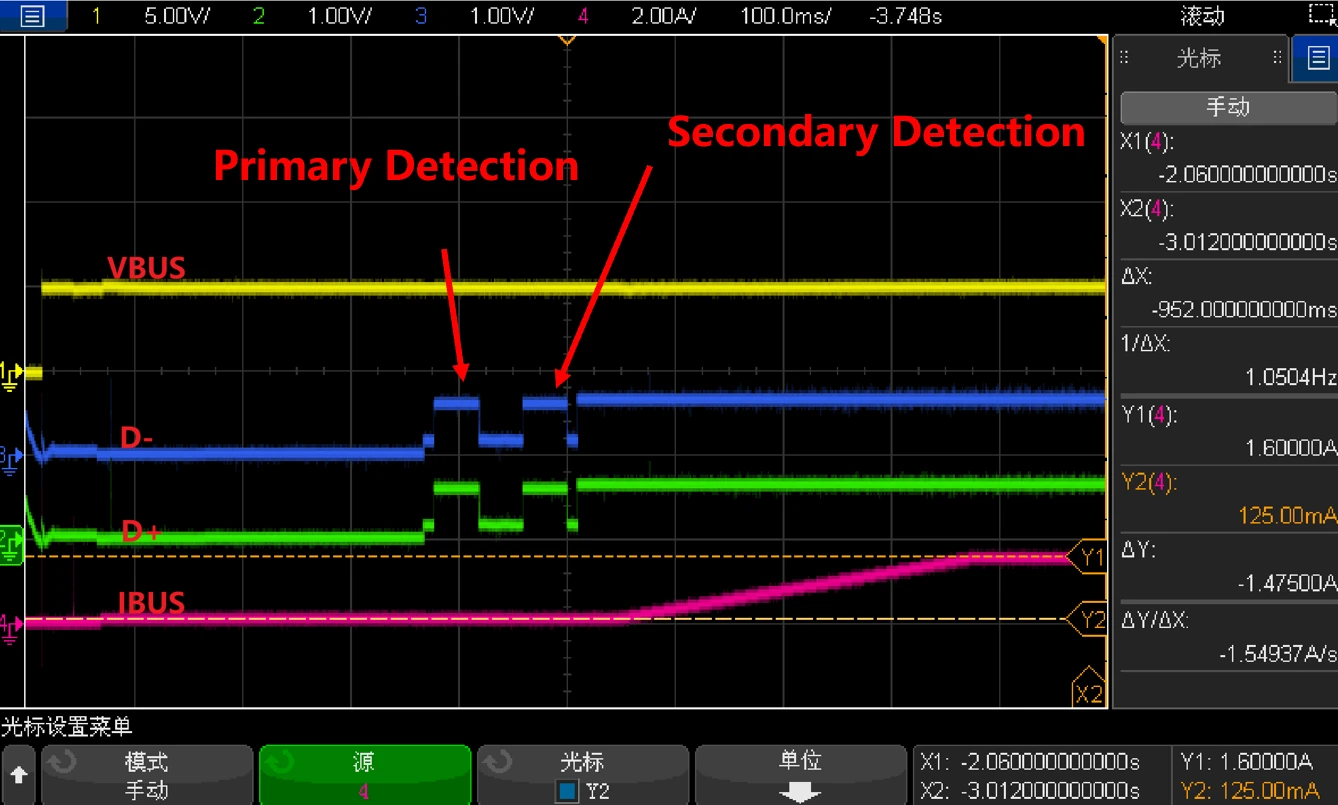Click the 光标 sidebar panel header
Screen dimensions: 1338x805
(1200, 59)
